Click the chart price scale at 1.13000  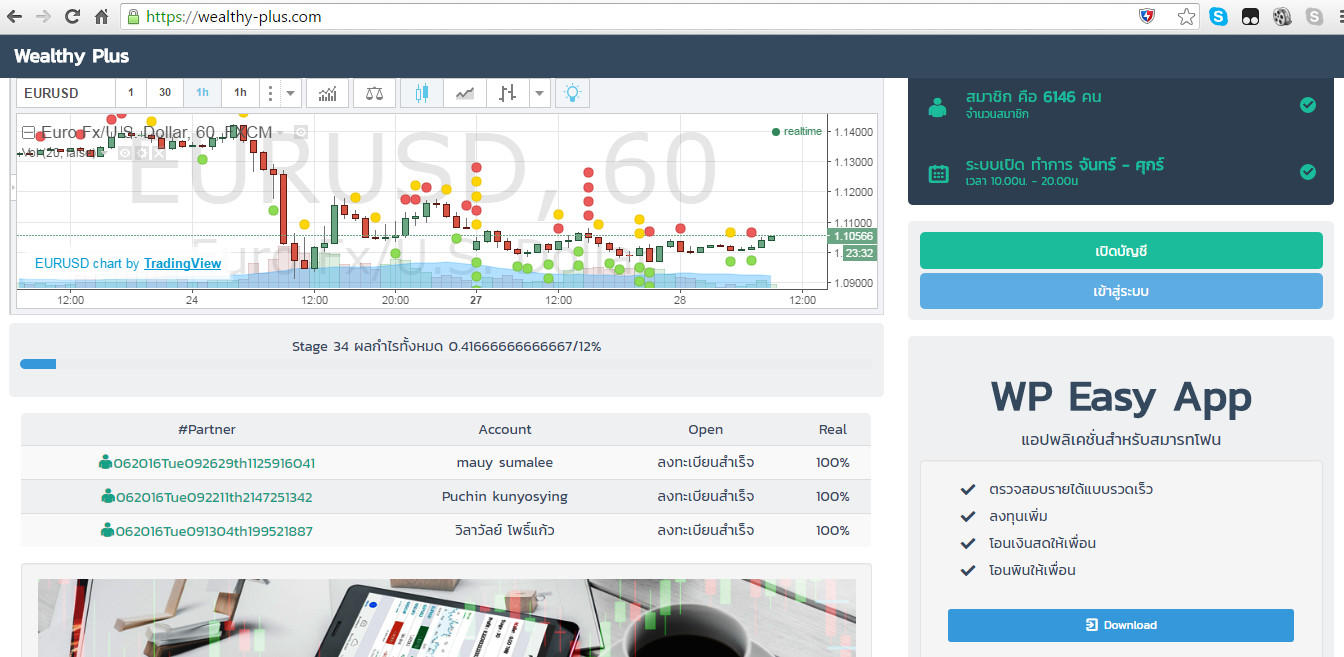pyautogui.click(x=853, y=162)
